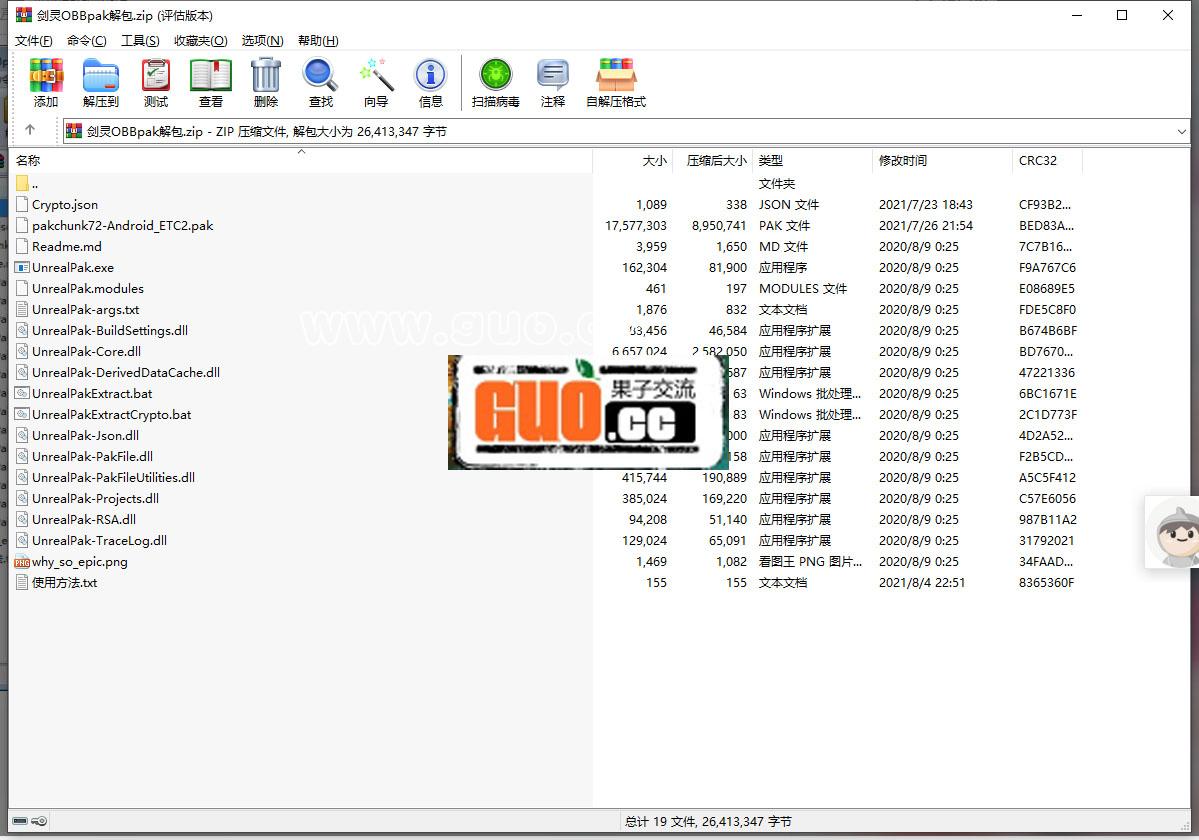
Task: Click the 注释 (Comment) toolbar icon
Action: [553, 76]
